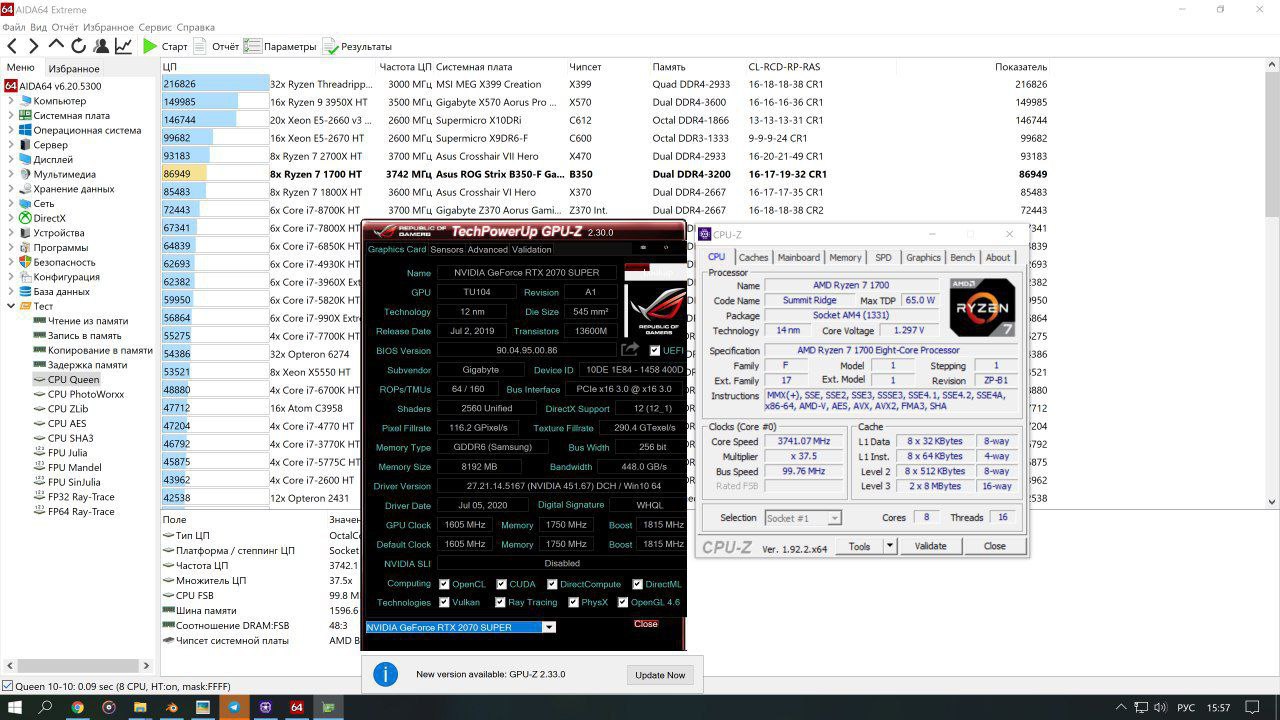Open Google Chrome from the taskbar

(x=78, y=707)
